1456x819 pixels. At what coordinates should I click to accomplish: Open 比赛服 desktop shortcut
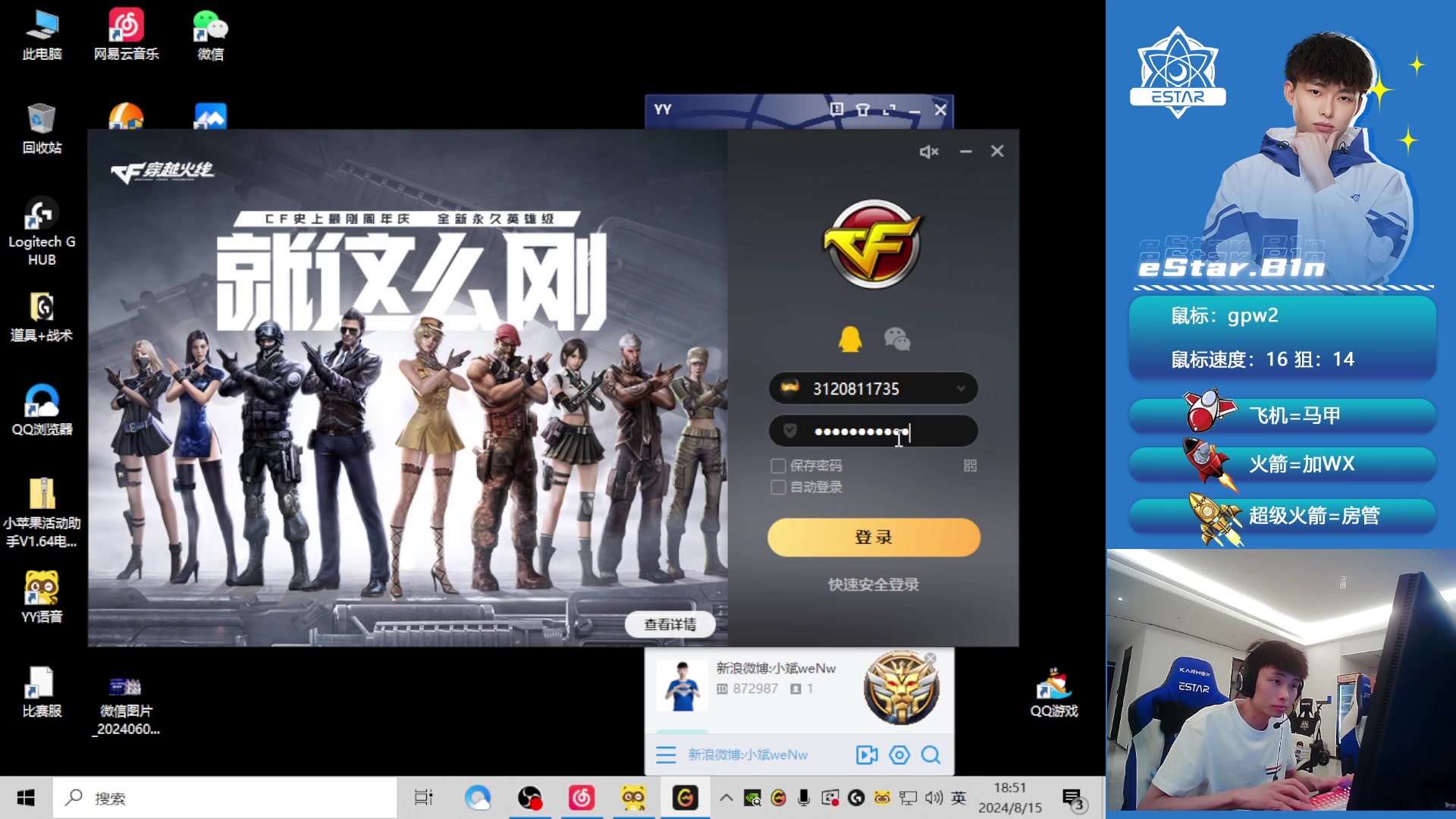pyautogui.click(x=42, y=692)
